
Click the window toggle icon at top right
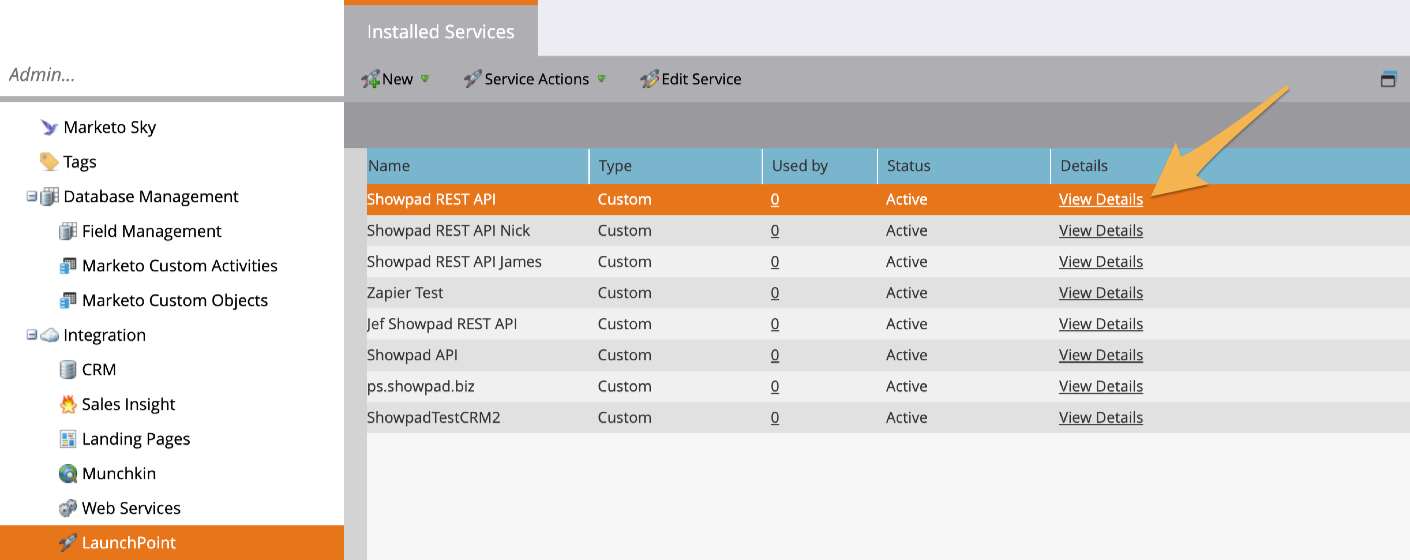pyautogui.click(x=1388, y=79)
